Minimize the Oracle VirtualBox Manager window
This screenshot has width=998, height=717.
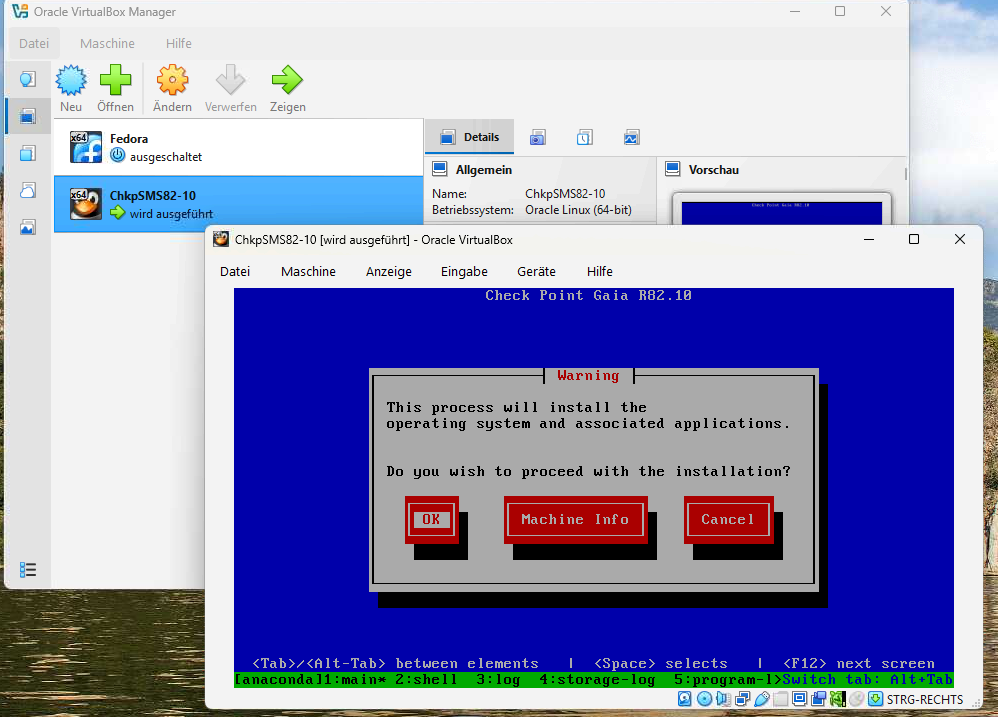(794, 11)
